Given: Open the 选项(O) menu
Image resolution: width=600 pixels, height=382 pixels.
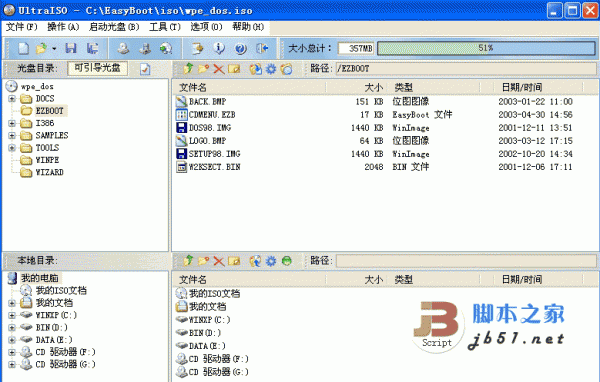Looking at the screenshot, I should pos(206,27).
